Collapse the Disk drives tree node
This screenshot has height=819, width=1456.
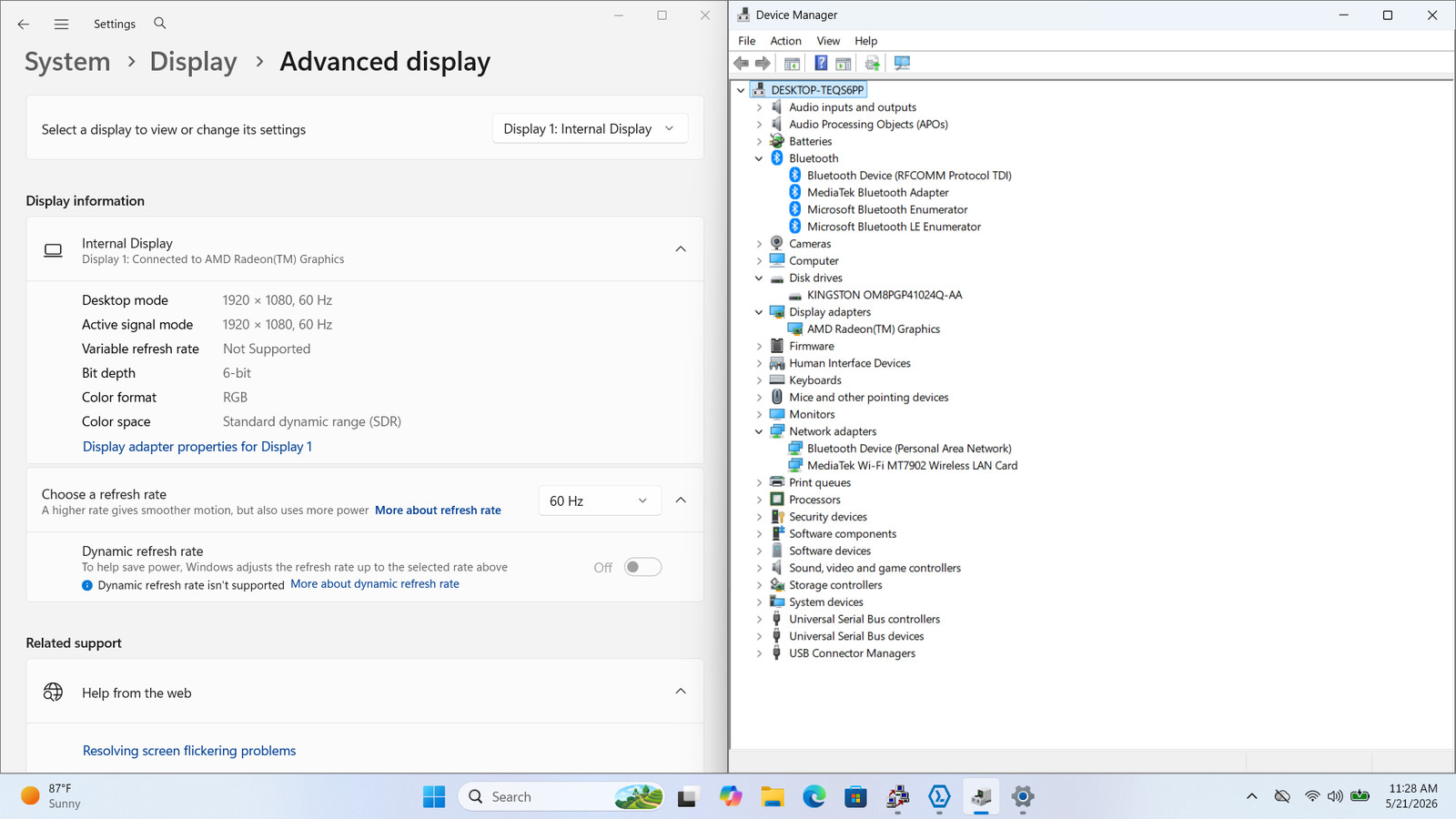pos(759,278)
